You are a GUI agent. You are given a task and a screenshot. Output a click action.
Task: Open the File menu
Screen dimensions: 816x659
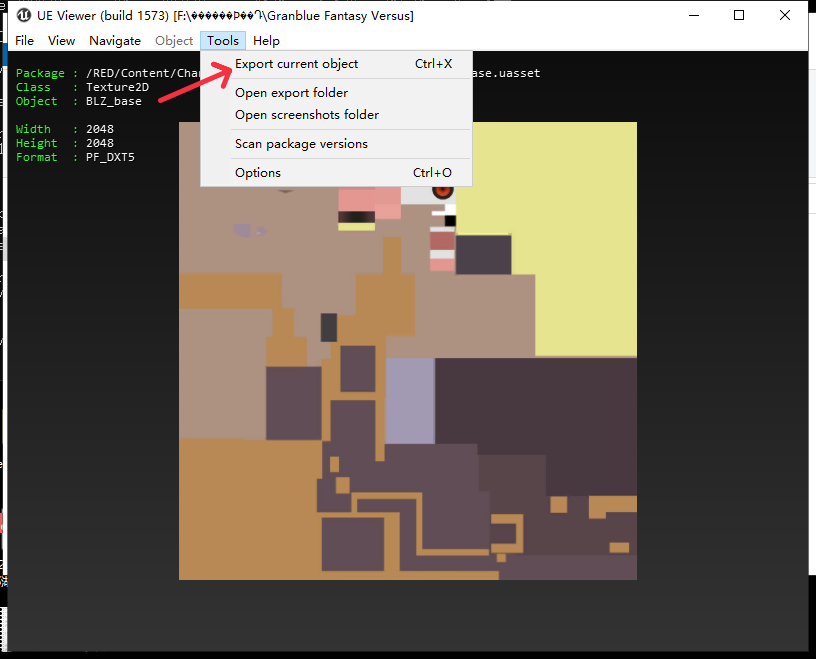(x=24, y=41)
